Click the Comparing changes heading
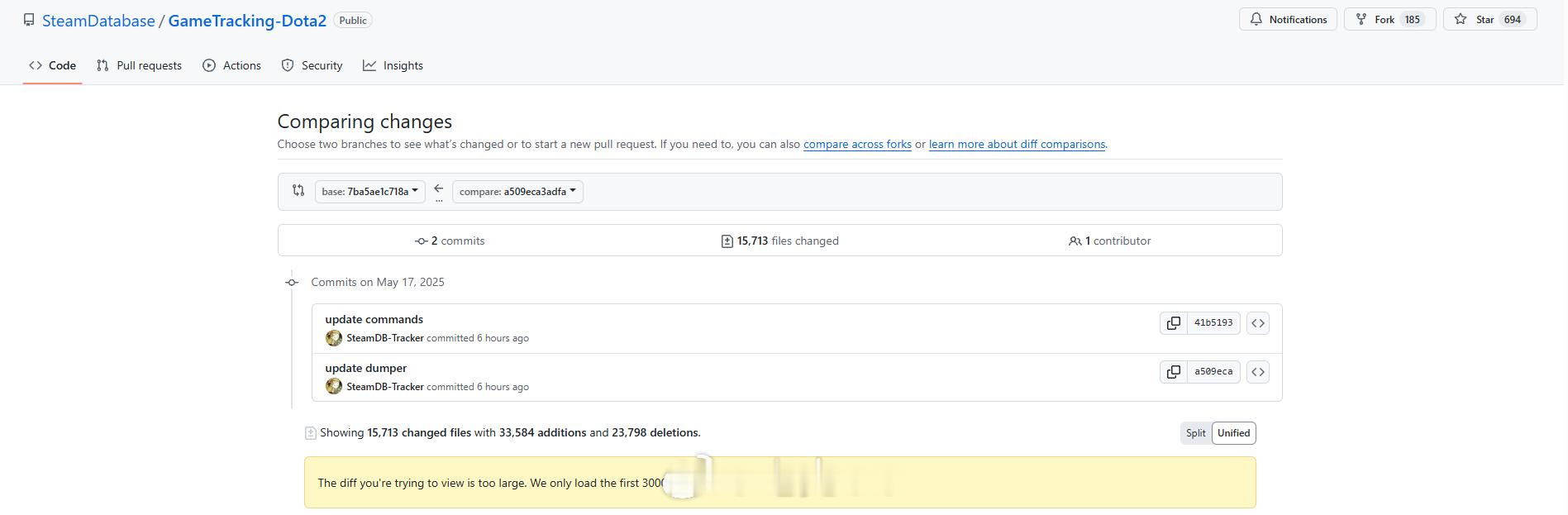The width and height of the screenshot is (1568, 515). point(365,122)
